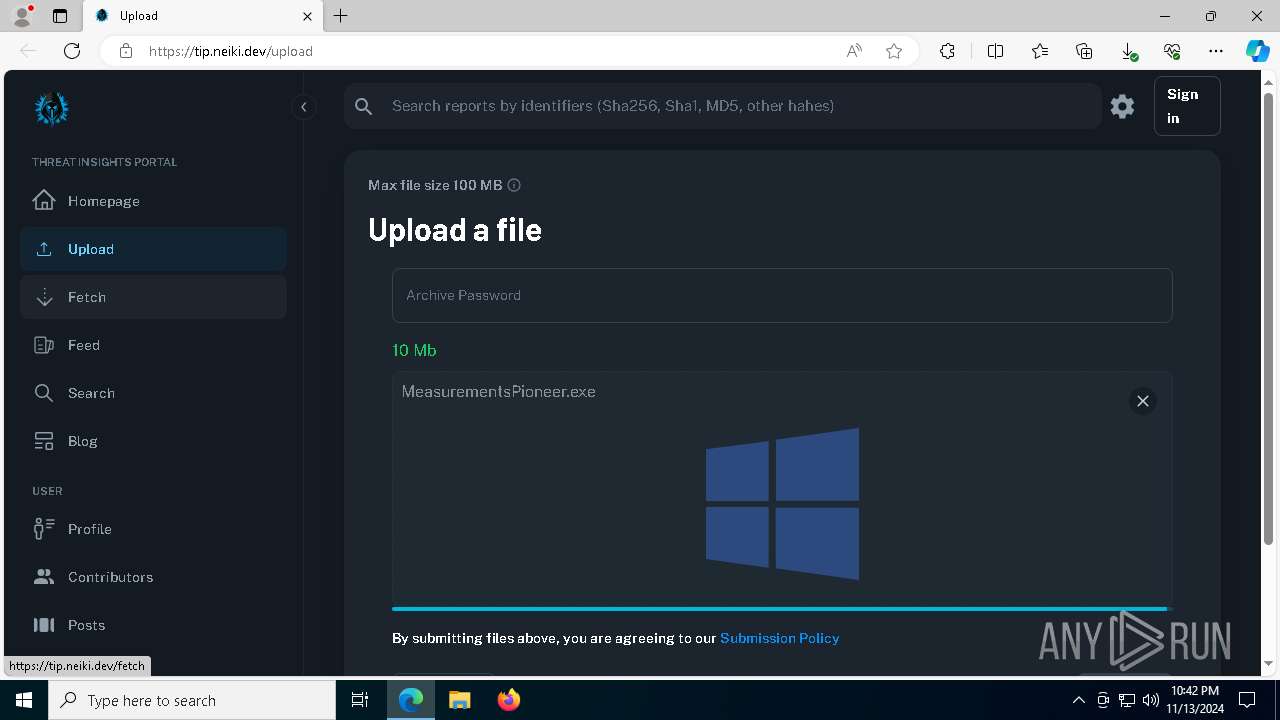Toggle split screen view
Image resolution: width=1280 pixels, height=720 pixels.
[995, 51]
